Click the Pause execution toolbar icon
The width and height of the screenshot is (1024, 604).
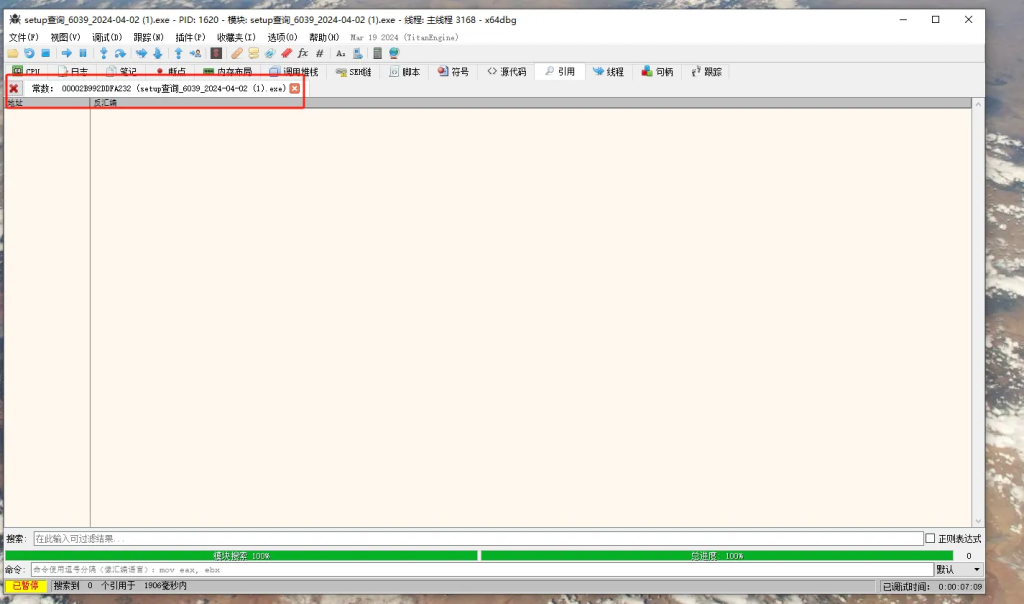pos(82,53)
